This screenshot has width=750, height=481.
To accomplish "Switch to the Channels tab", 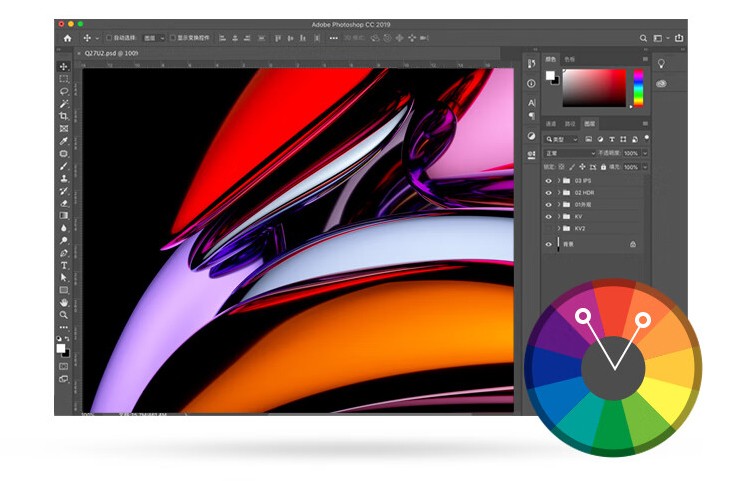I will coord(551,124).
